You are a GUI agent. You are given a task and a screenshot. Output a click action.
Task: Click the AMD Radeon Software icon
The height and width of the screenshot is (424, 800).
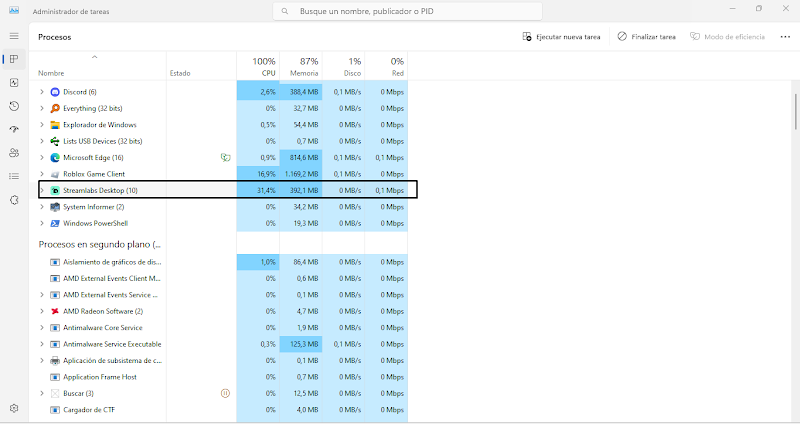click(55, 311)
